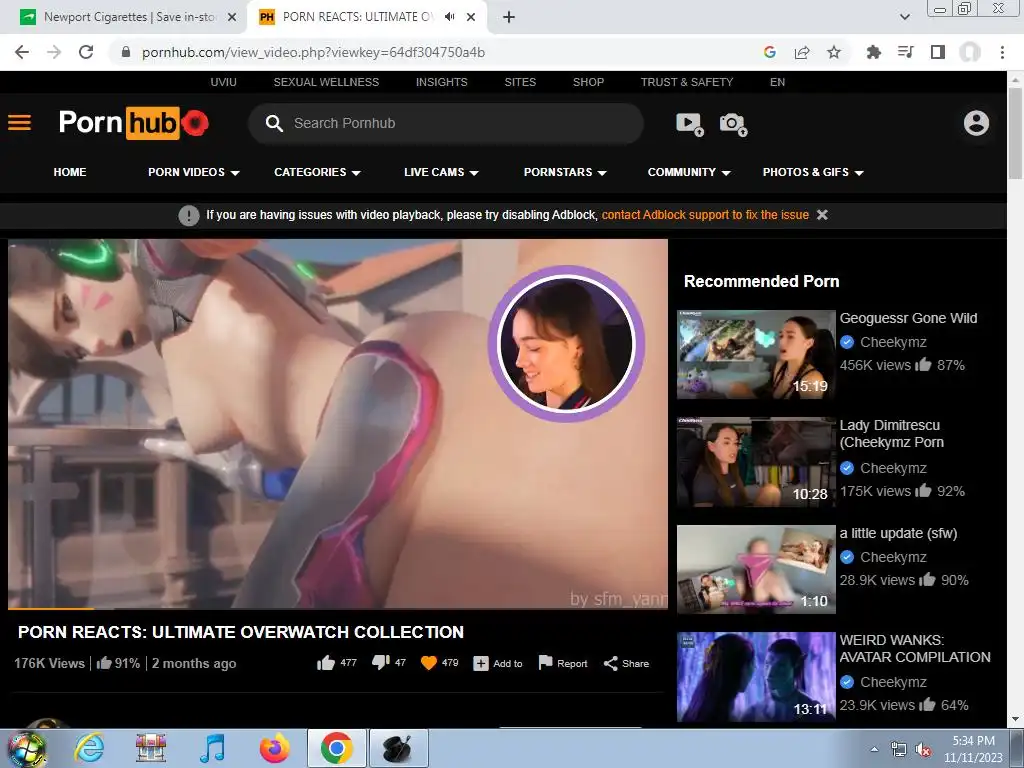Click the browser address bar
Viewport: 1024px width, 768px height.
click(431, 52)
